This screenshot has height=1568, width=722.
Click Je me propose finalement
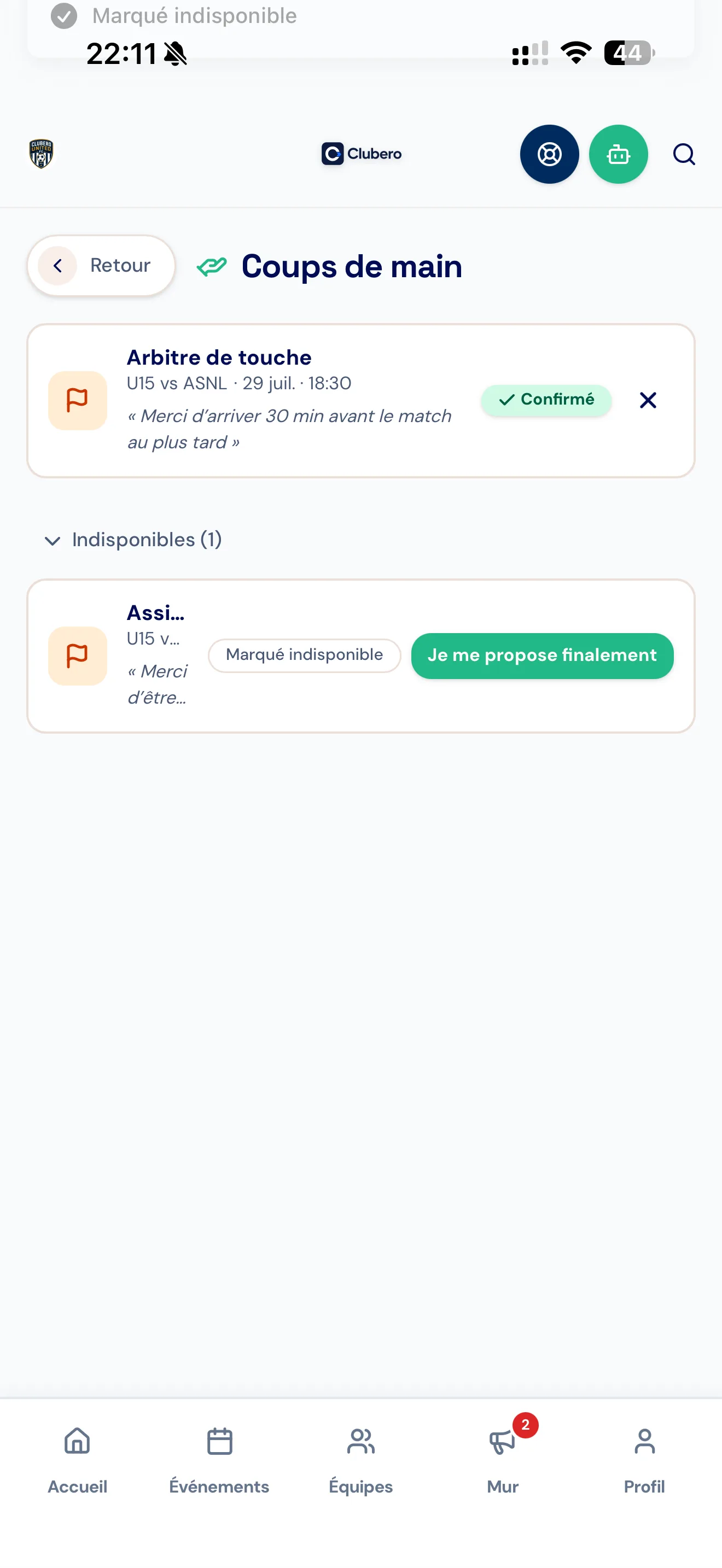click(x=542, y=656)
